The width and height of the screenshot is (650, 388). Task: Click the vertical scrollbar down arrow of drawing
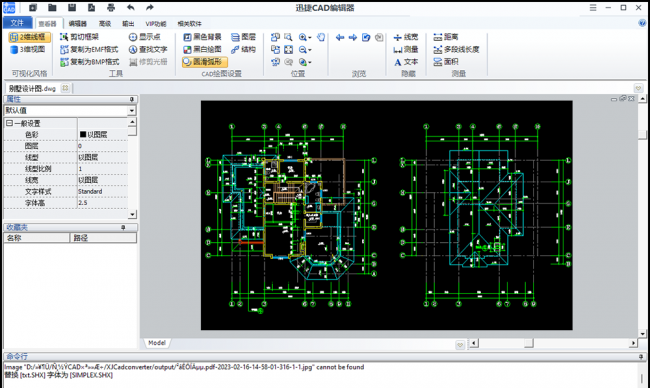point(643,334)
